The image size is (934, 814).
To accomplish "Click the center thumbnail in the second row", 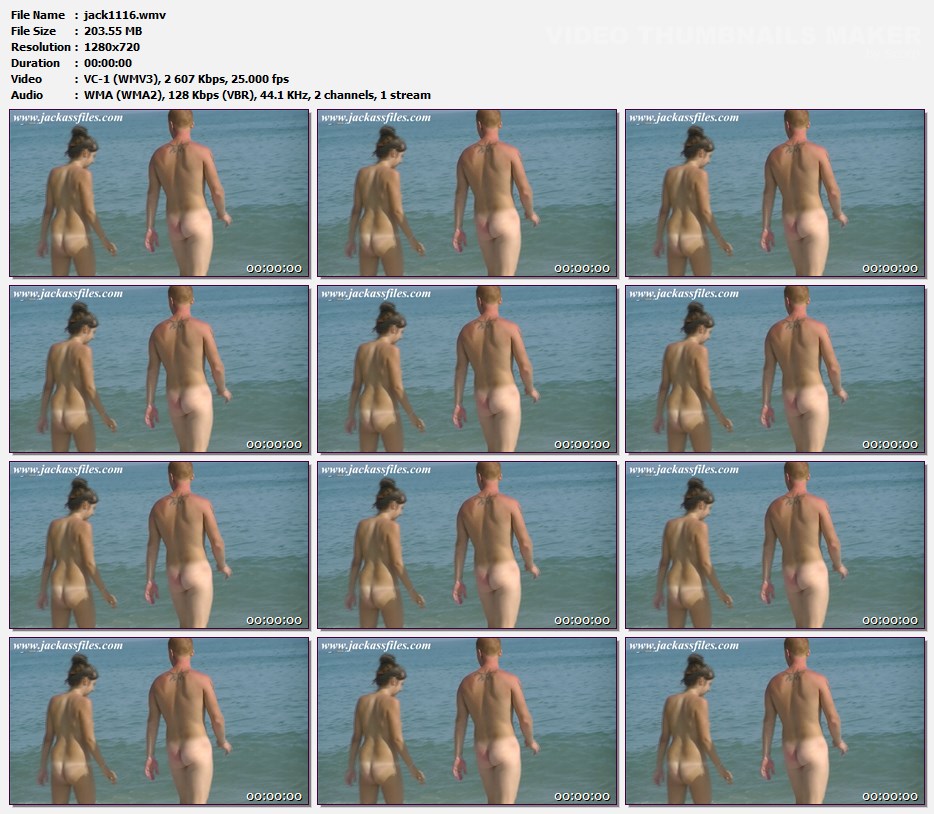I will [x=468, y=369].
